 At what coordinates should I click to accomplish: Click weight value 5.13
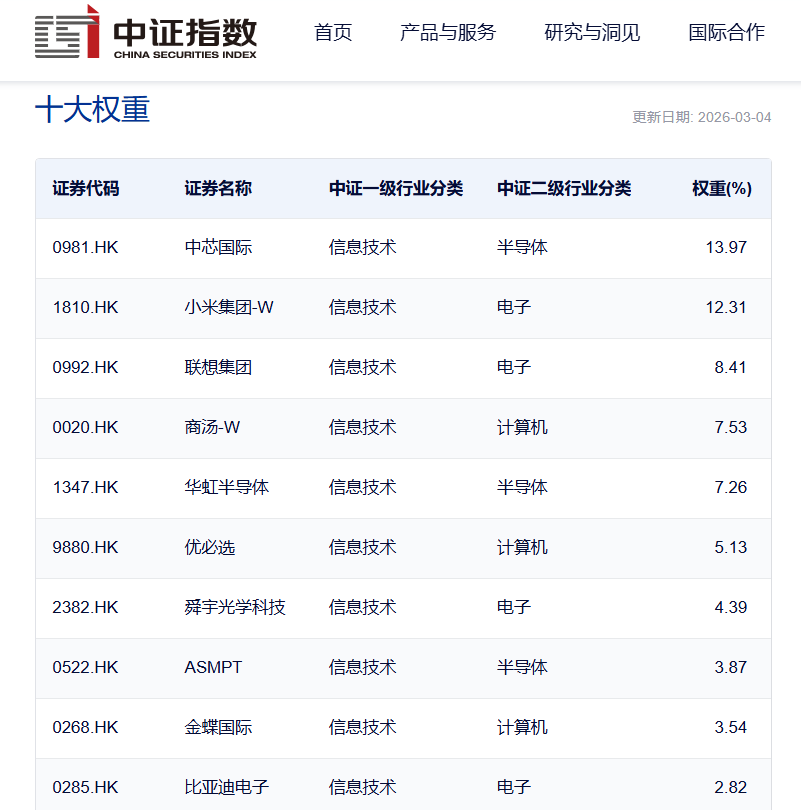click(x=730, y=547)
